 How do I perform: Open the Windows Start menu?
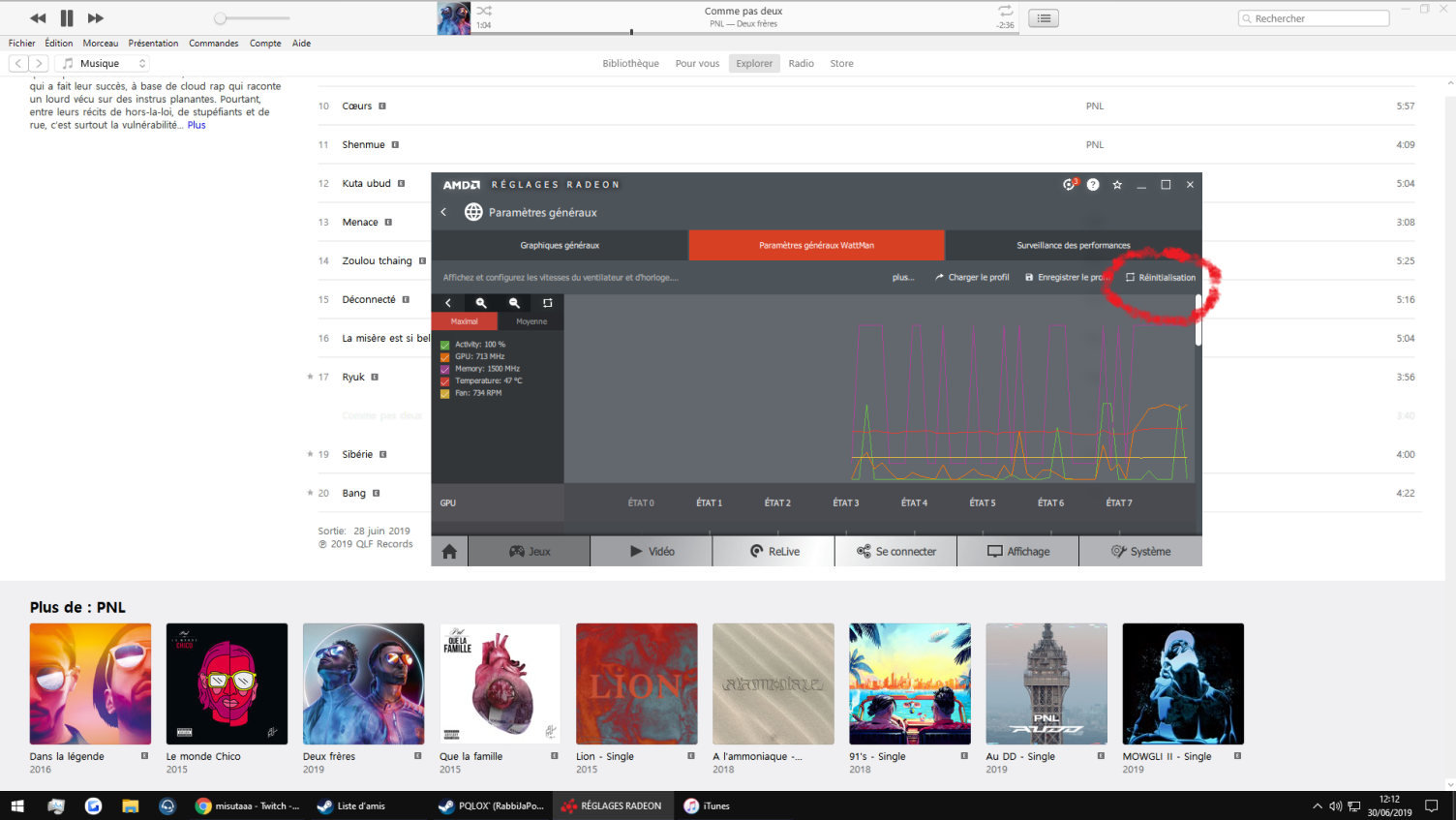click(17, 805)
